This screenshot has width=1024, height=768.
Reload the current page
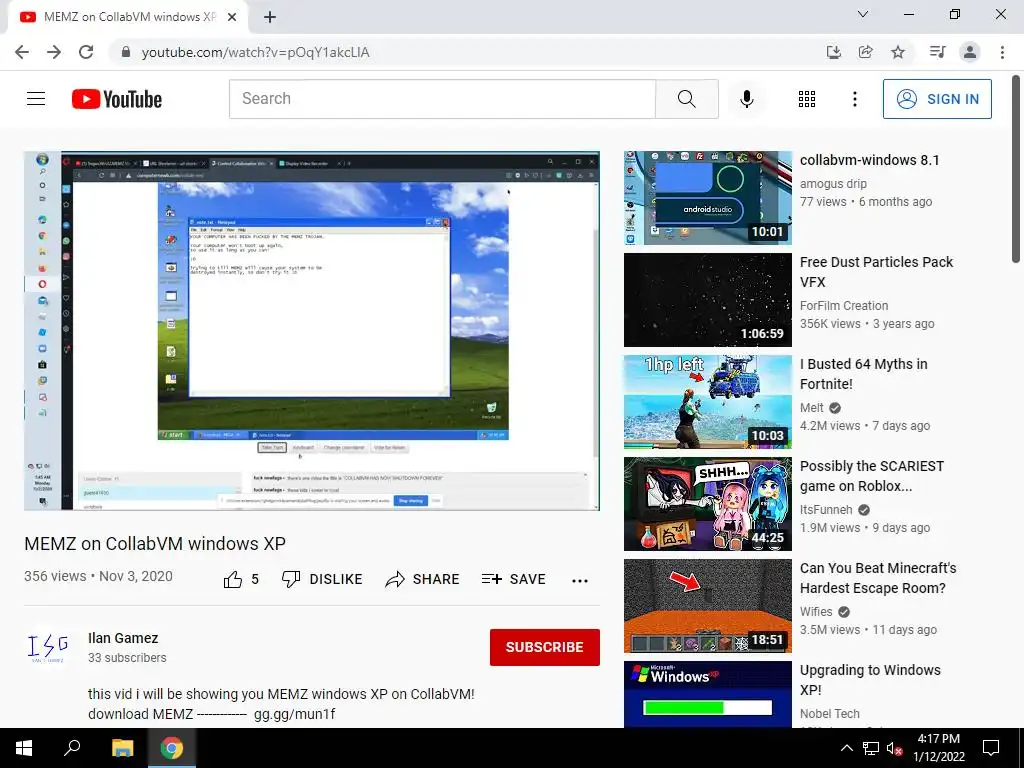coord(86,52)
